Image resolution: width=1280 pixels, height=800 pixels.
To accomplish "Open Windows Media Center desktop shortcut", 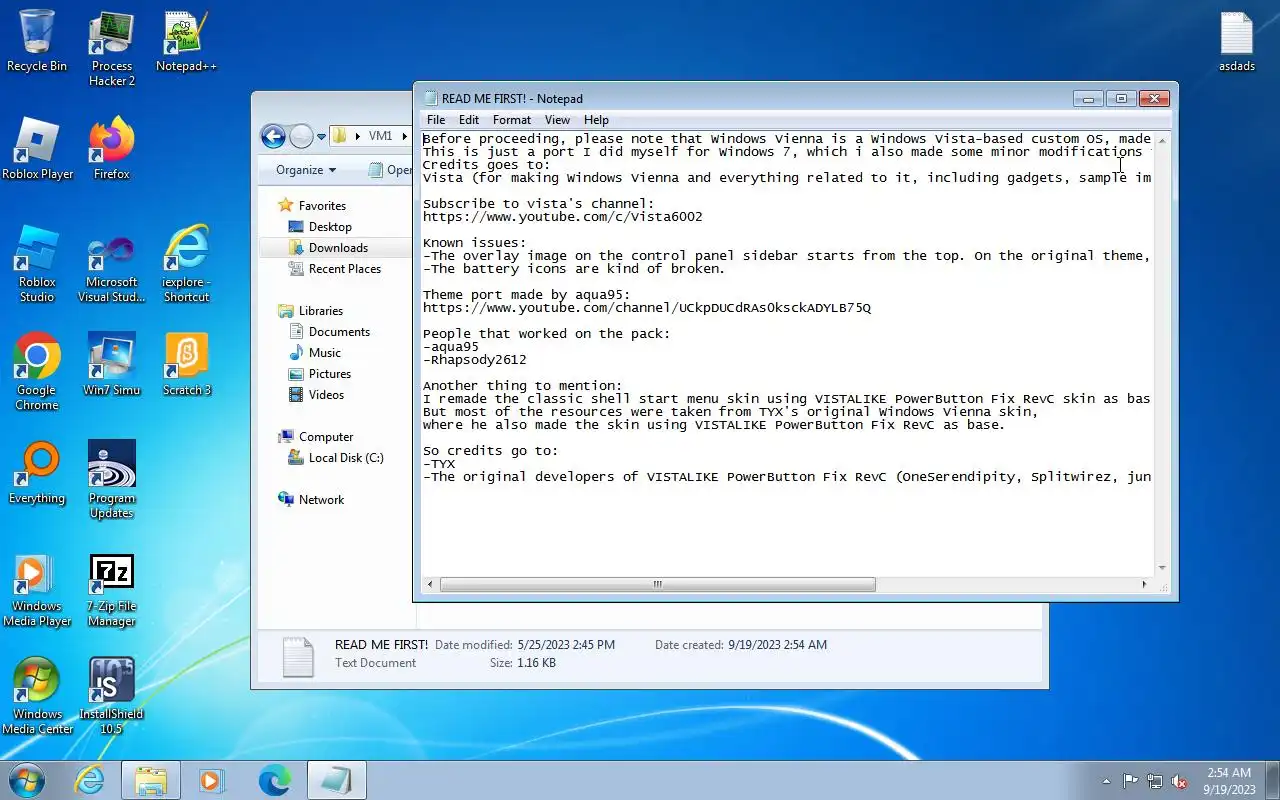I will click(x=37, y=697).
